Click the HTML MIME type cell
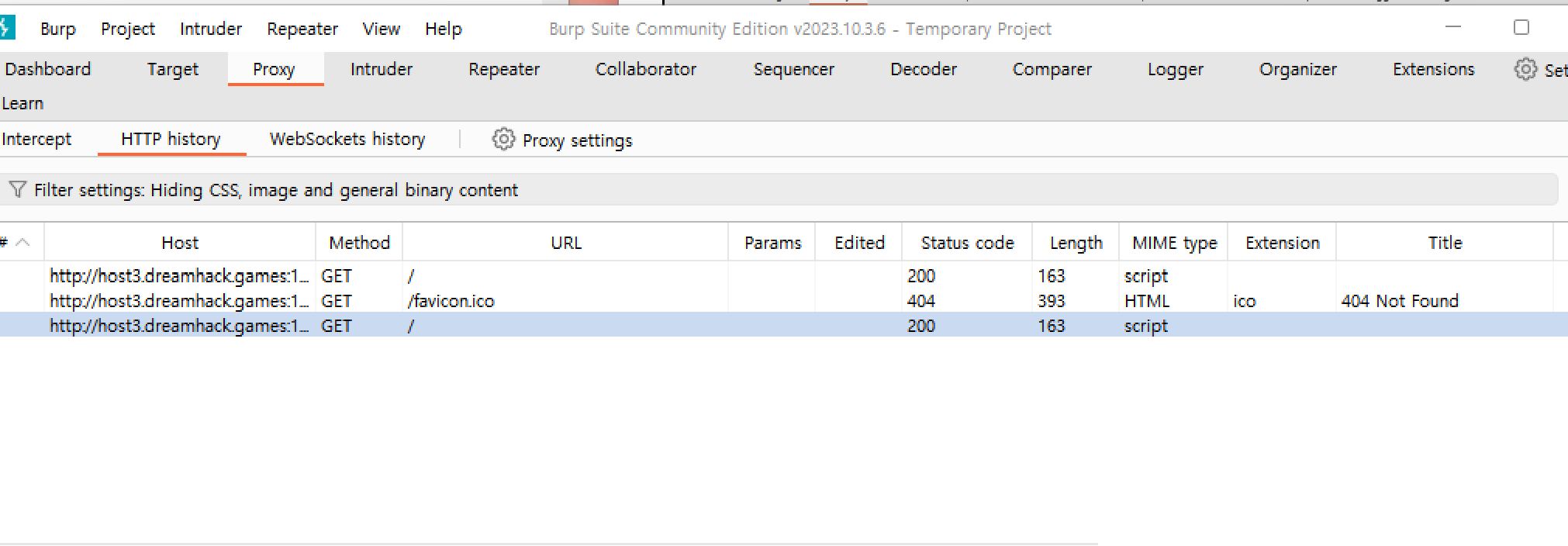This screenshot has height=546, width=1568. (x=1147, y=300)
